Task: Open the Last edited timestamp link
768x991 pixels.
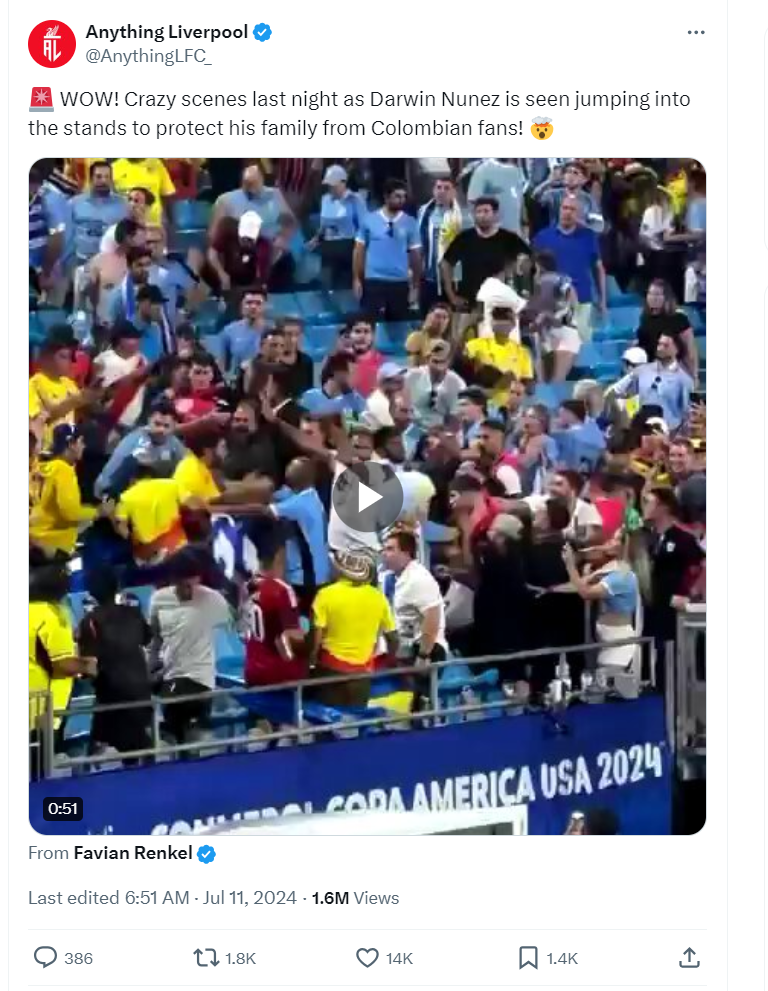Action: coord(162,897)
